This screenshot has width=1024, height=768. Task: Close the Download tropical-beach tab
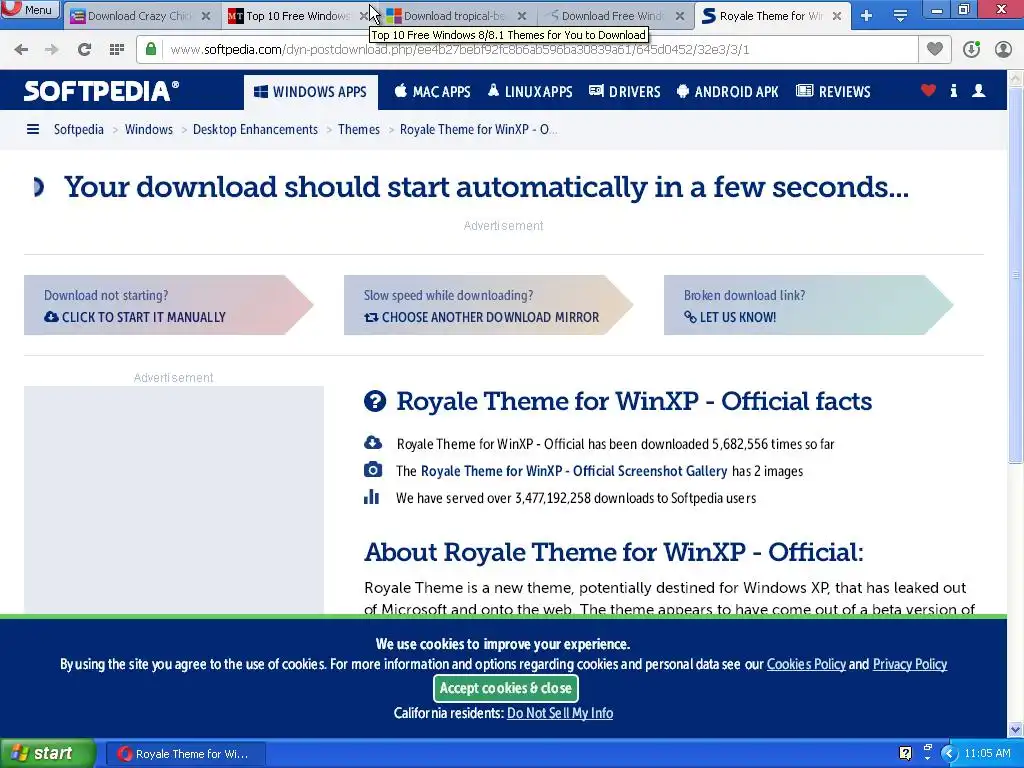(522, 16)
